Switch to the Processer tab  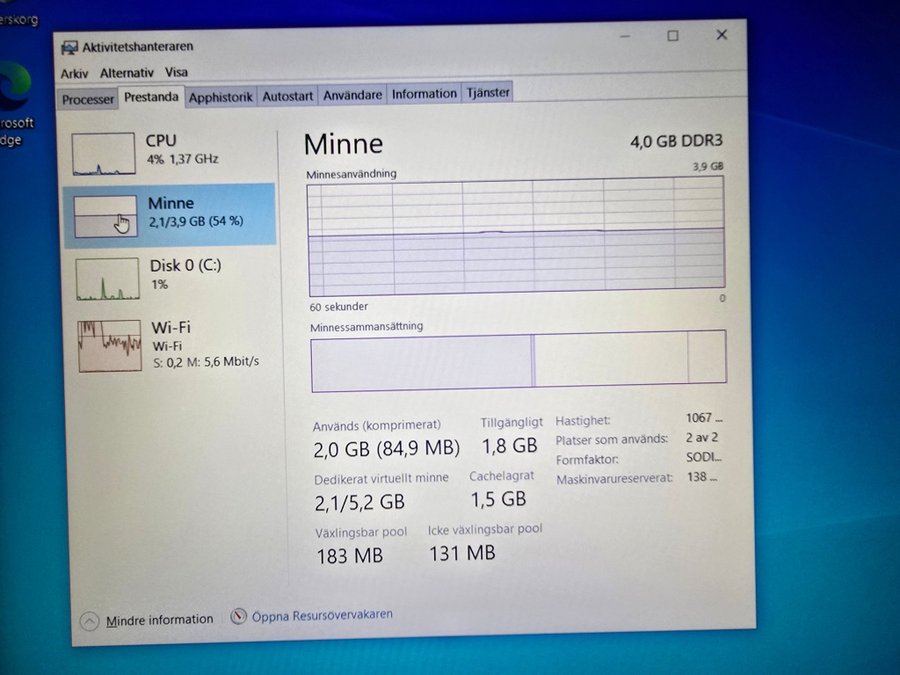[88, 99]
